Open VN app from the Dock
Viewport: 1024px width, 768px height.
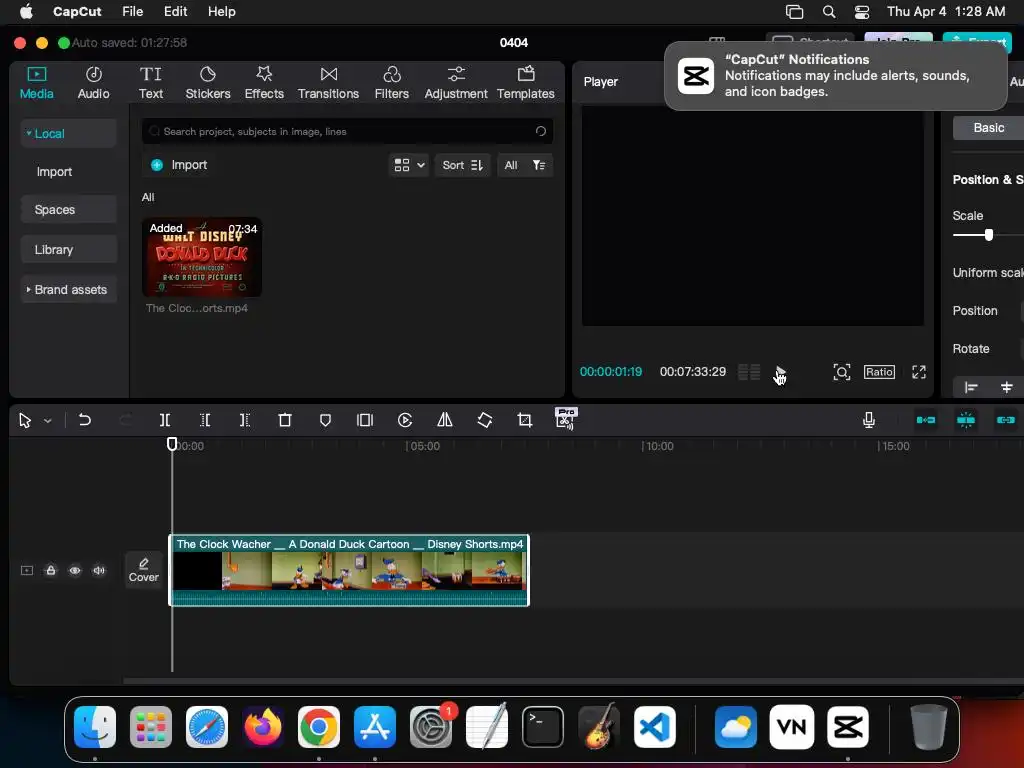click(x=792, y=727)
